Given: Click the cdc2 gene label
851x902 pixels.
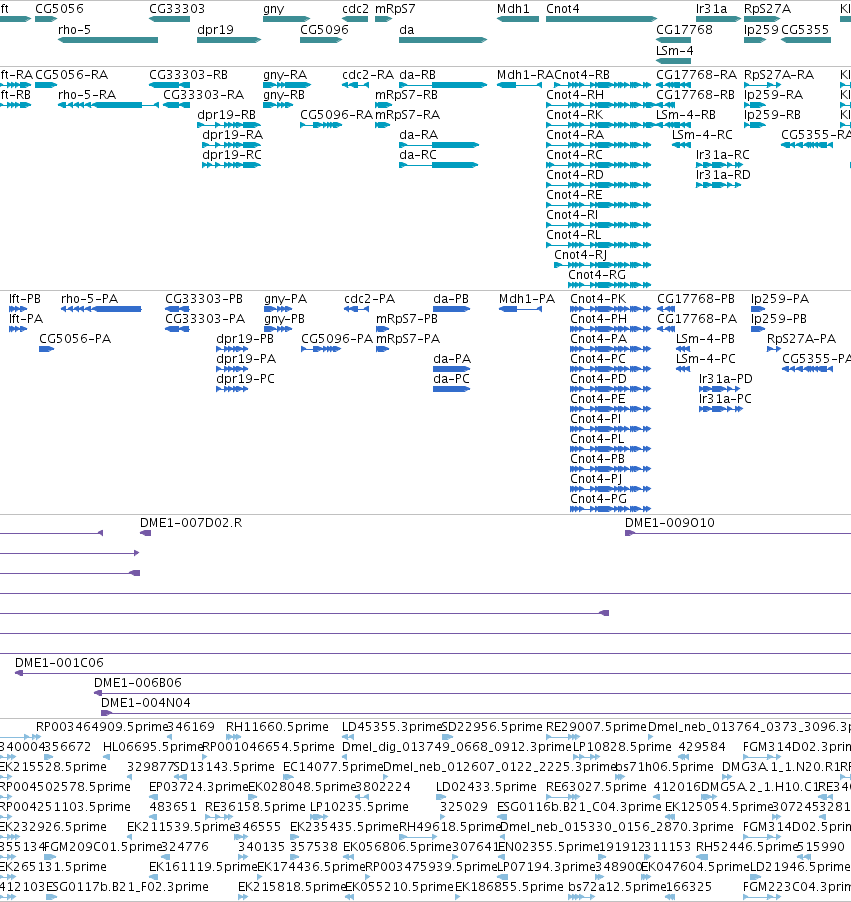Looking at the screenshot, I should coord(355,9).
